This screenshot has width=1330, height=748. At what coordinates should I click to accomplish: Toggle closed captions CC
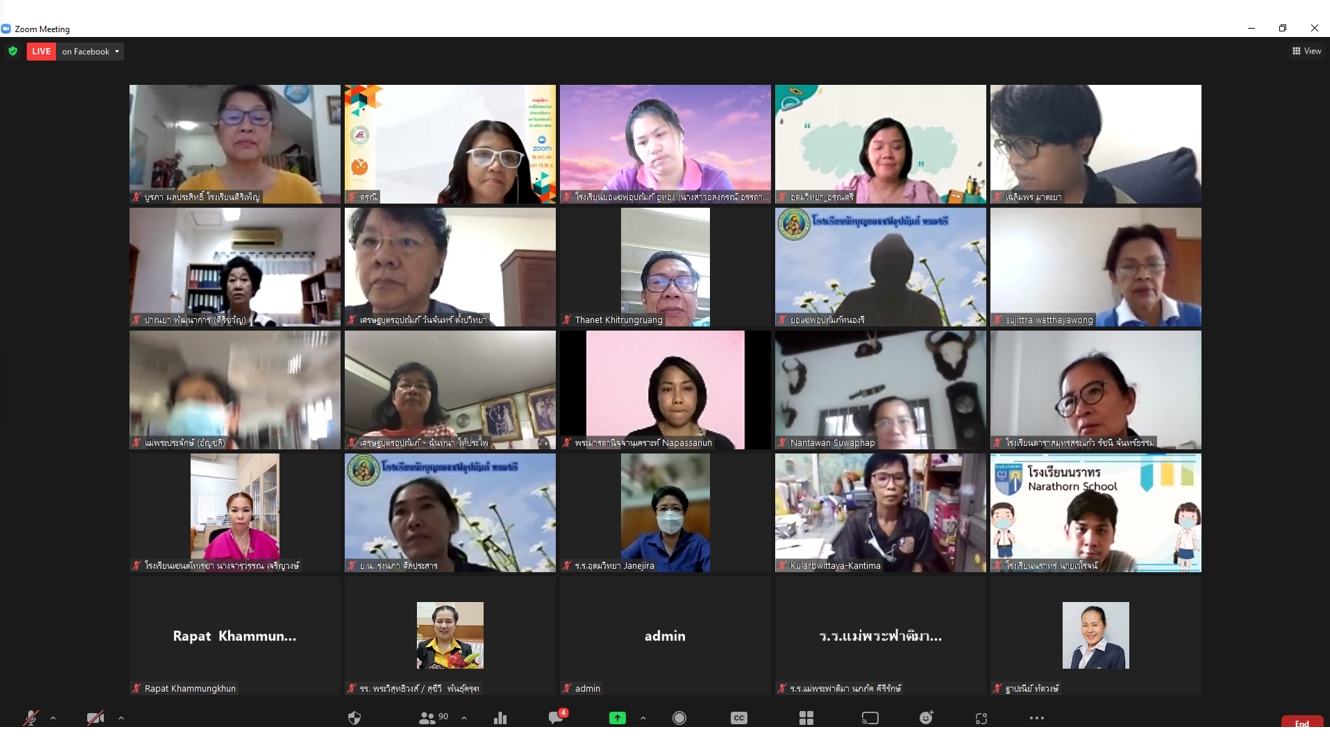point(739,718)
